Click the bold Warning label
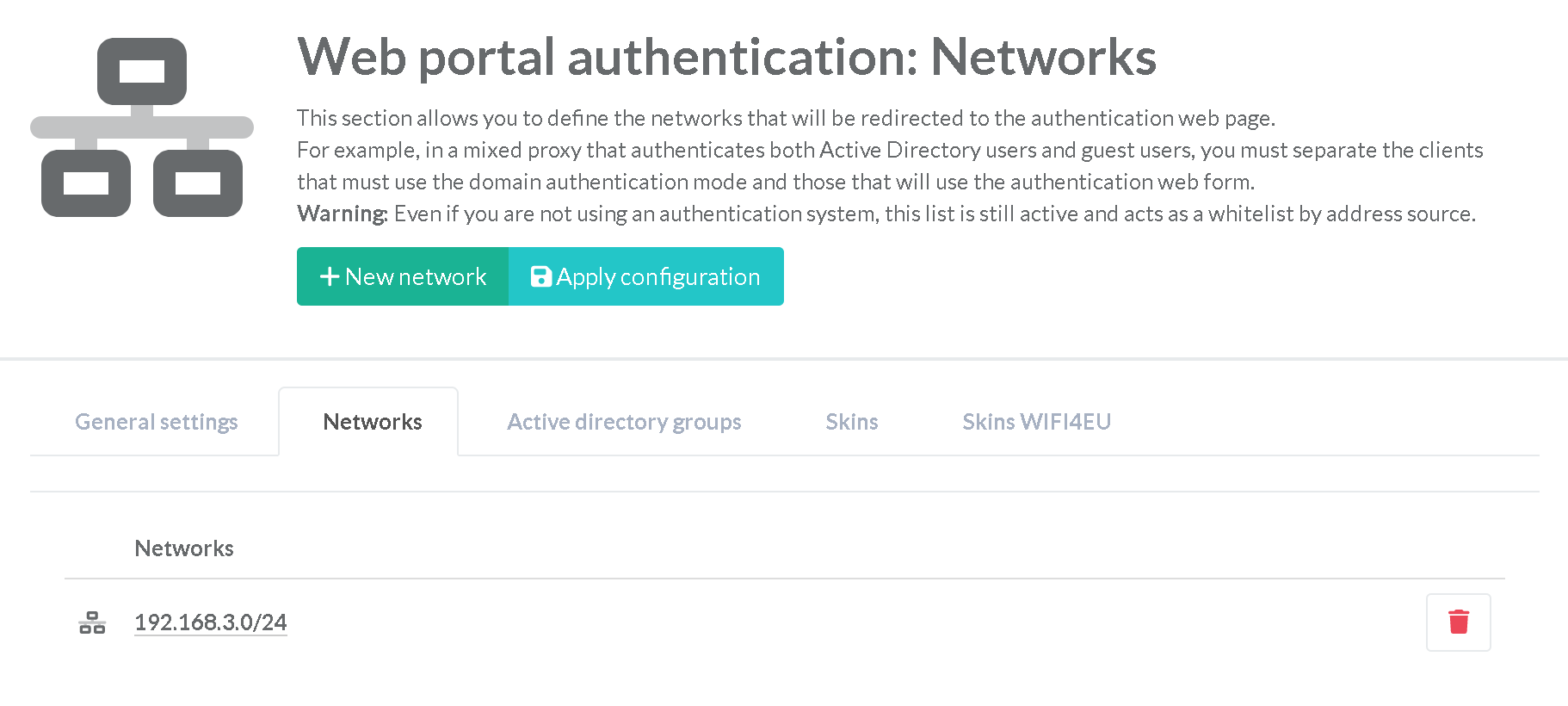Screen dimensions: 1568x706 coord(342,214)
